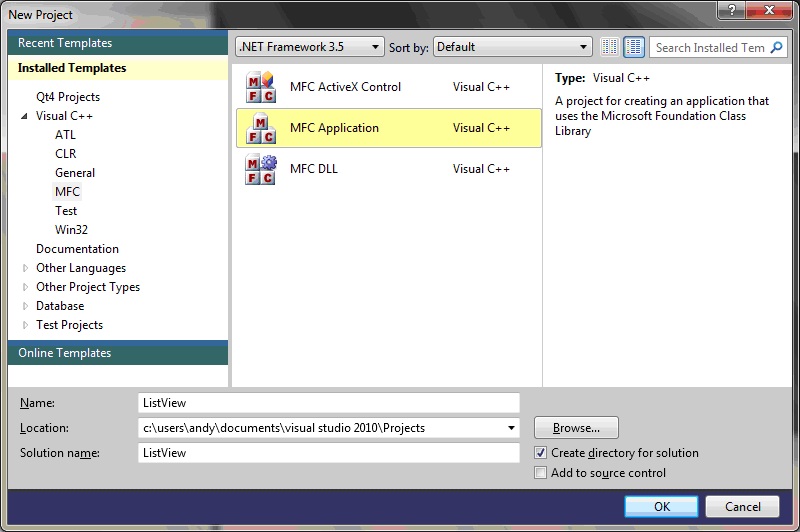This screenshot has width=800, height=532.
Task: Click Visual C++ label in MFC Application row
Action: tap(481, 128)
